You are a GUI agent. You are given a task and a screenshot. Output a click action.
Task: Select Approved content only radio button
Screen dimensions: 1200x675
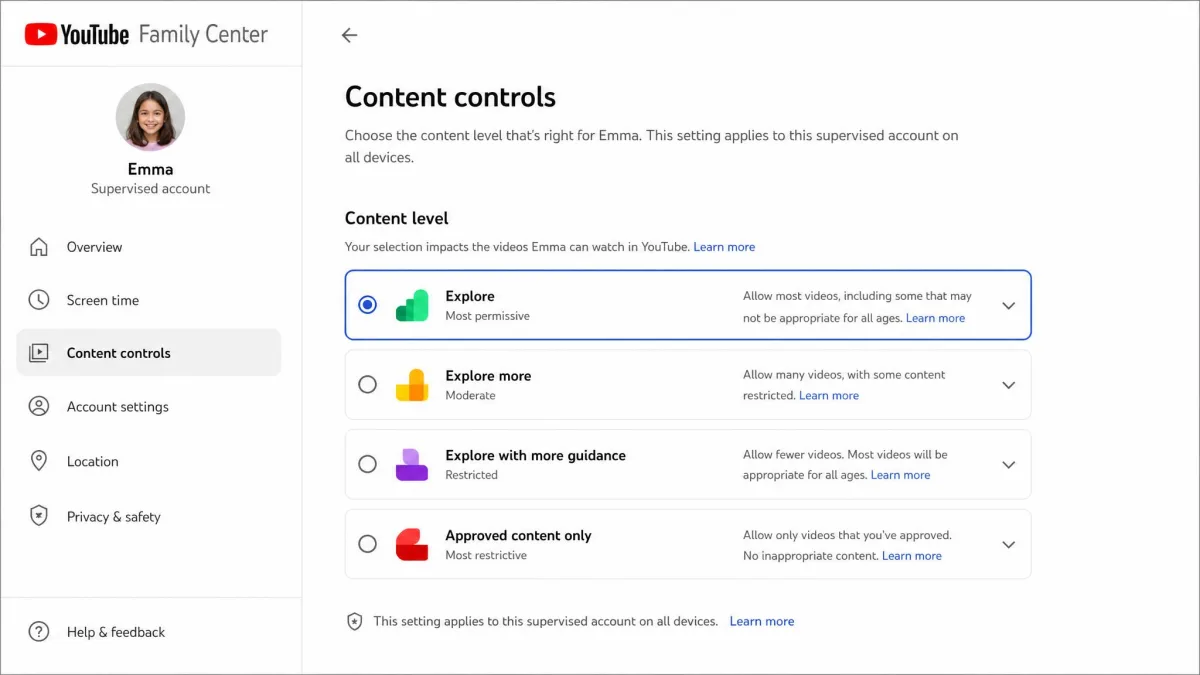[367, 544]
